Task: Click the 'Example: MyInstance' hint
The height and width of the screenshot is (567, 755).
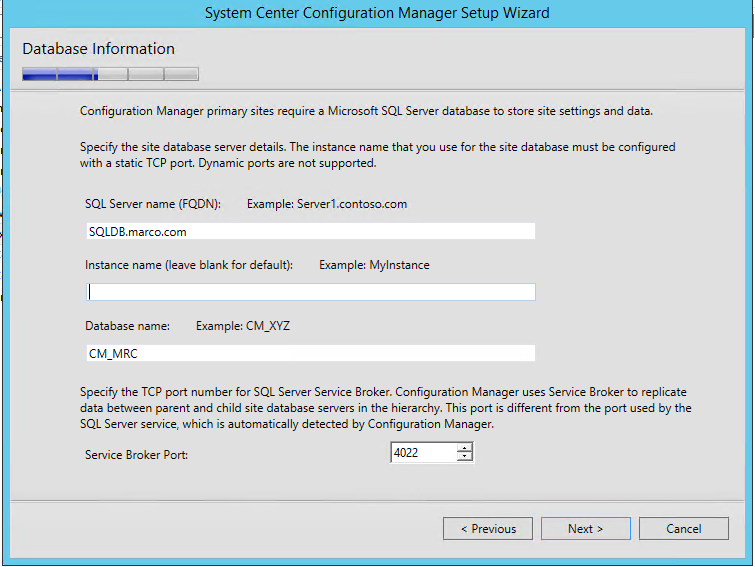Action: coord(374,265)
